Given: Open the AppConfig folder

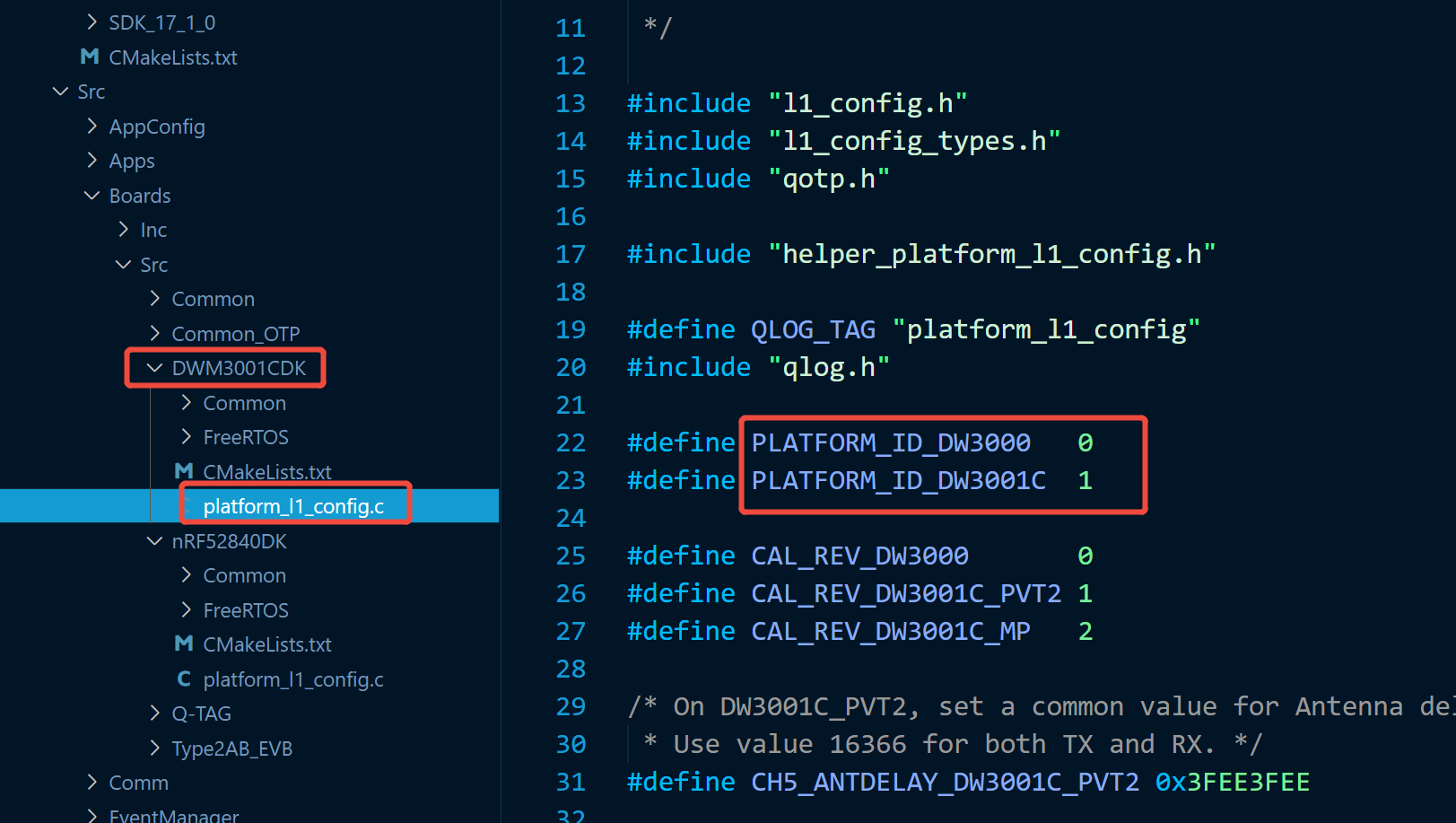Looking at the screenshot, I should point(157,127).
